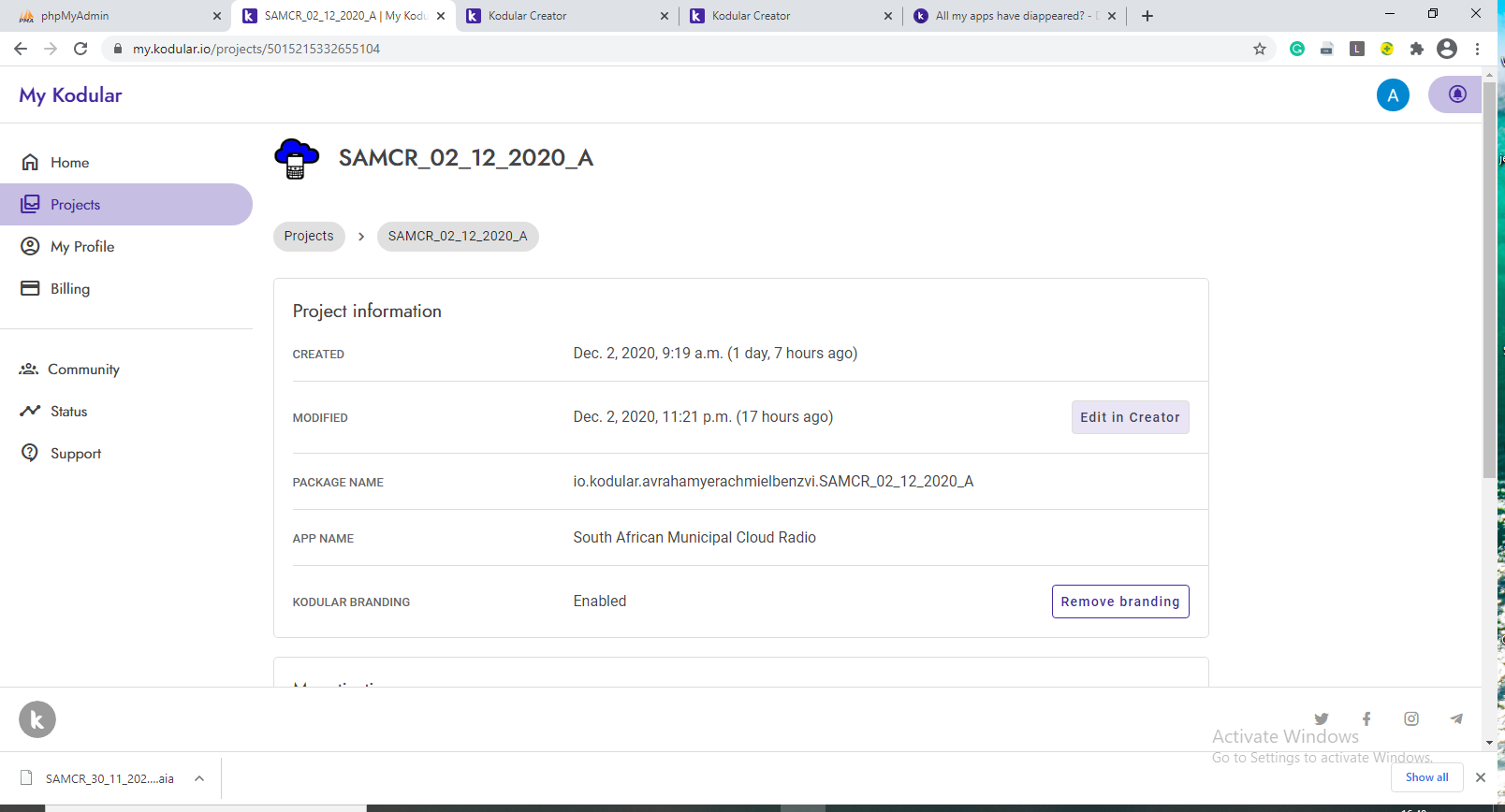Open the Extensions puzzle icon
This screenshot has height=812, width=1505.
[1417, 49]
